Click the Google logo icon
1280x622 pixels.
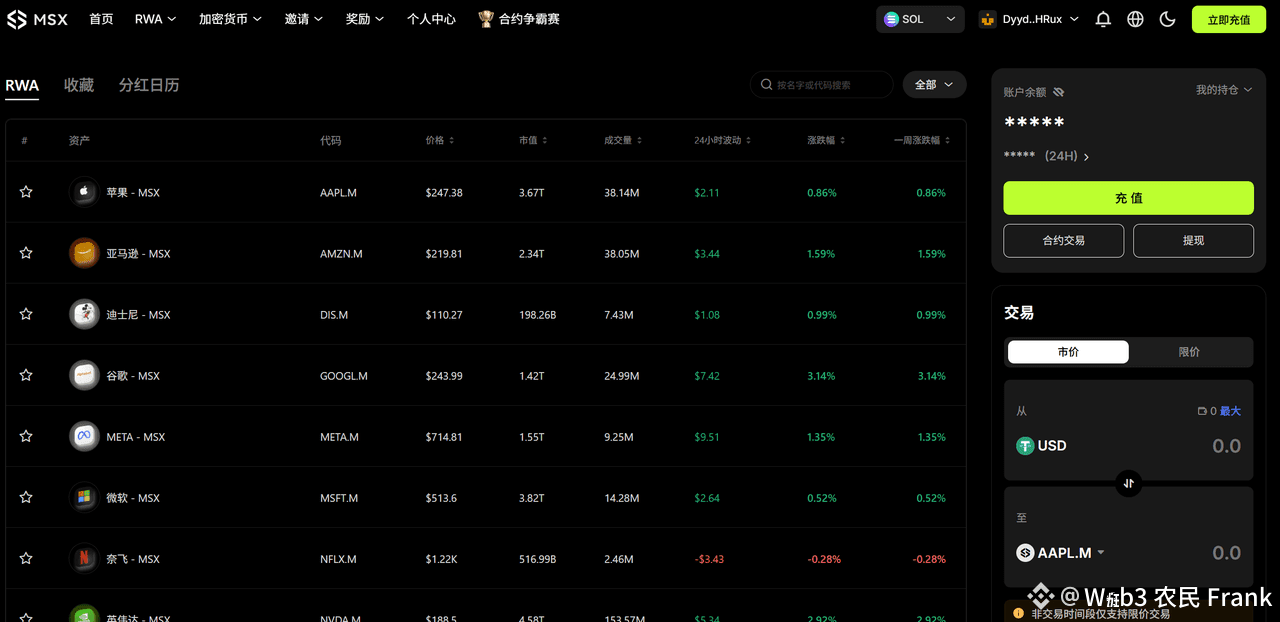[x=84, y=375]
